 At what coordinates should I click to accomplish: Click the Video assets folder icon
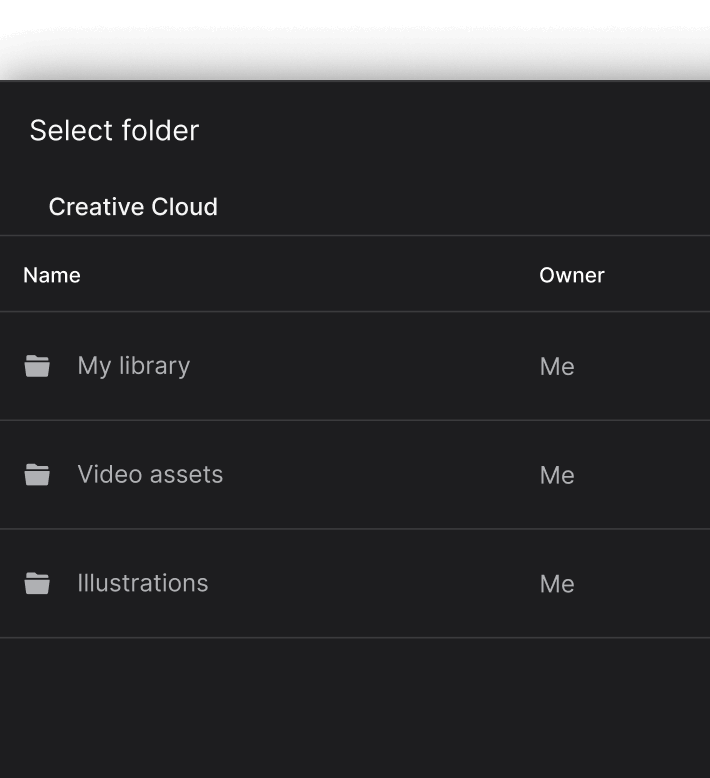(x=37, y=475)
